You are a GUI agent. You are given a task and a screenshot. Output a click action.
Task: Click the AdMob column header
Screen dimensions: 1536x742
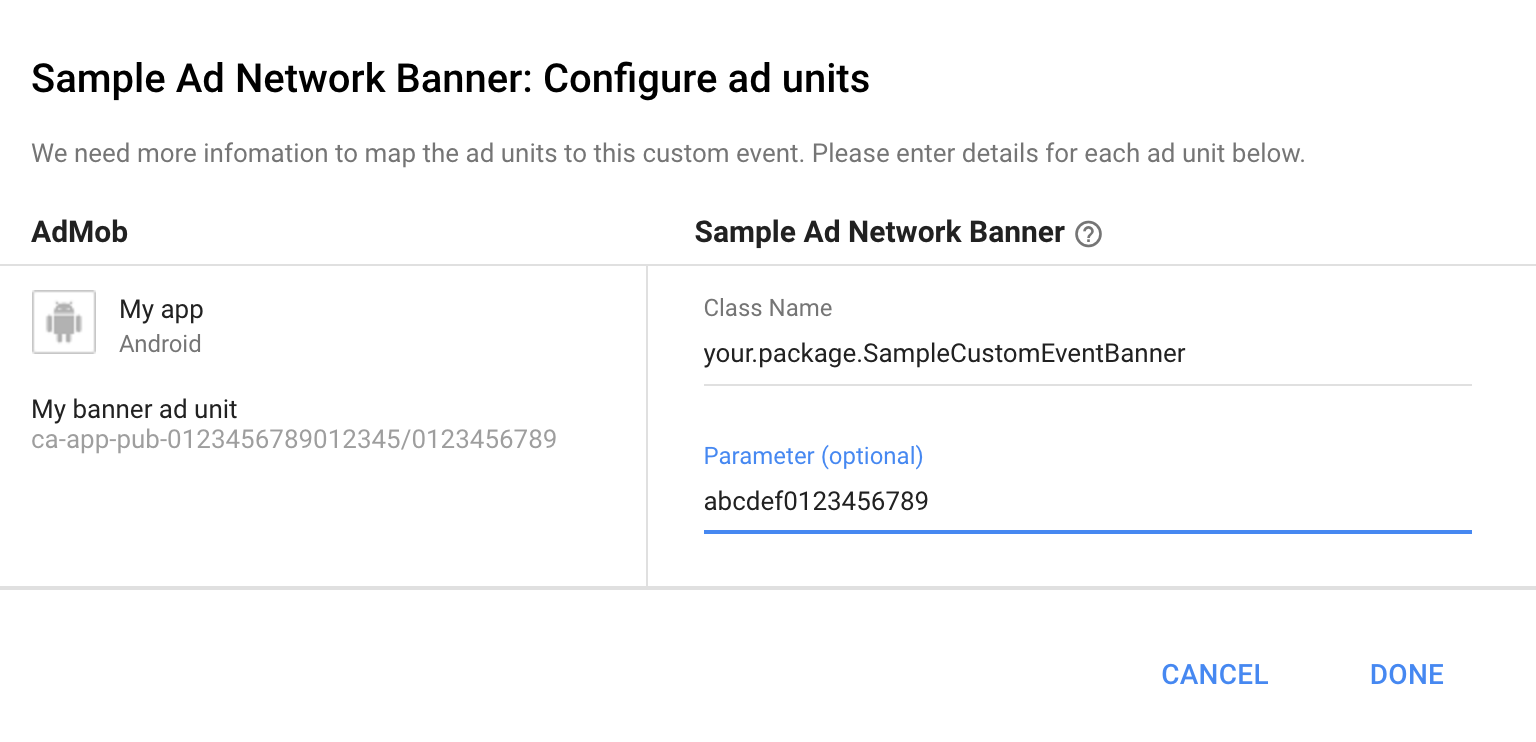pyautogui.click(x=80, y=232)
